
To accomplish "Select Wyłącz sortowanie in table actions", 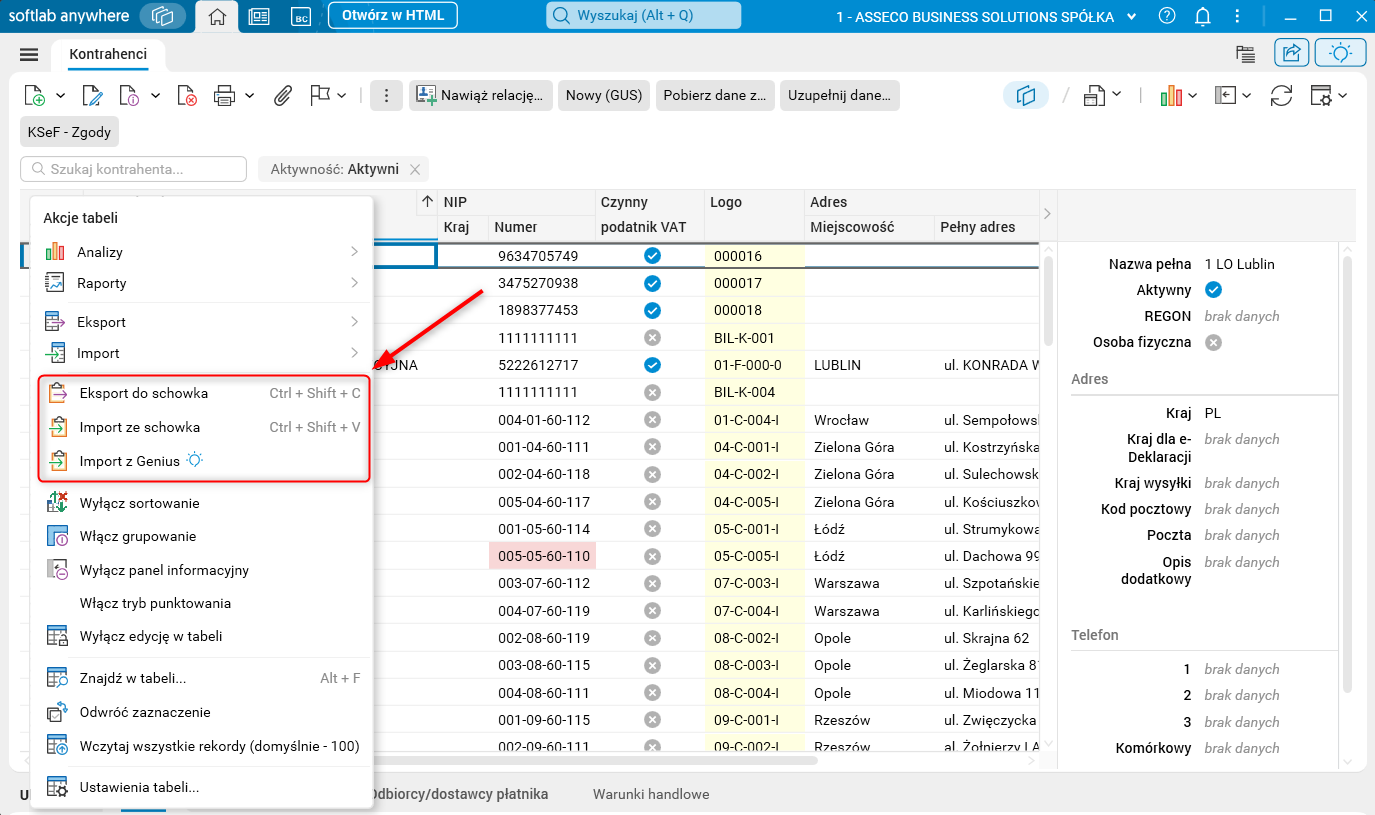I will (201, 503).
